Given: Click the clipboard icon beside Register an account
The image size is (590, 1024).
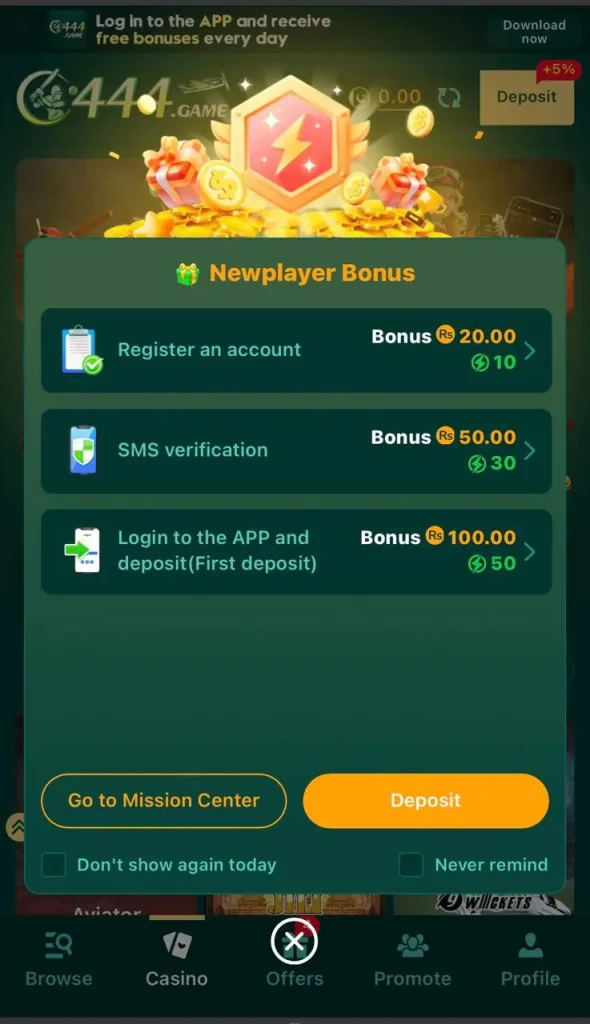Looking at the screenshot, I should click(x=82, y=350).
